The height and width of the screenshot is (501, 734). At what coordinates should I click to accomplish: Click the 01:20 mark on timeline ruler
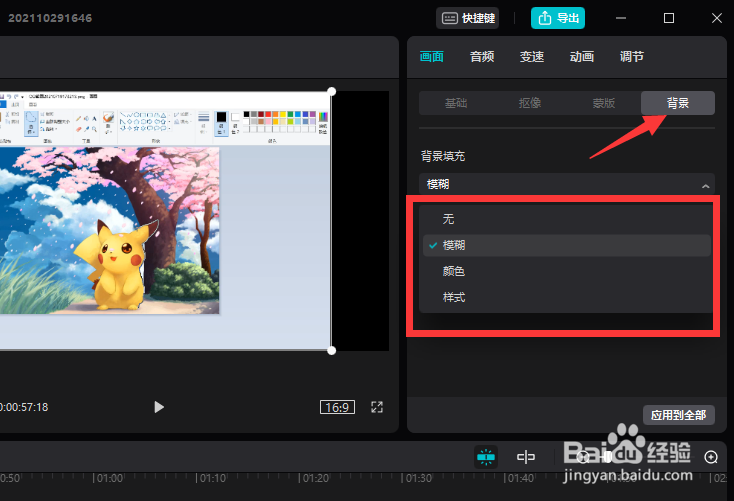click(x=314, y=479)
